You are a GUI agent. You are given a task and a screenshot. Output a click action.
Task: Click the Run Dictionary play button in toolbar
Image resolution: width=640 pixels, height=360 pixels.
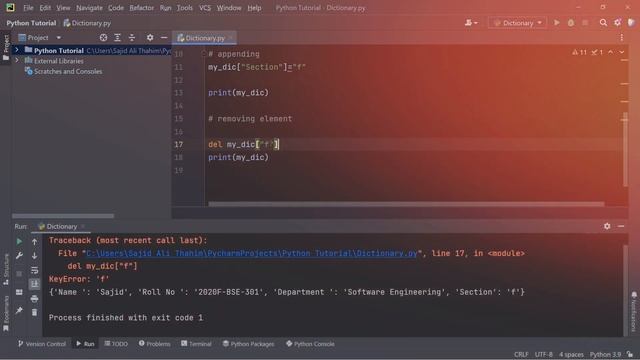[556, 23]
